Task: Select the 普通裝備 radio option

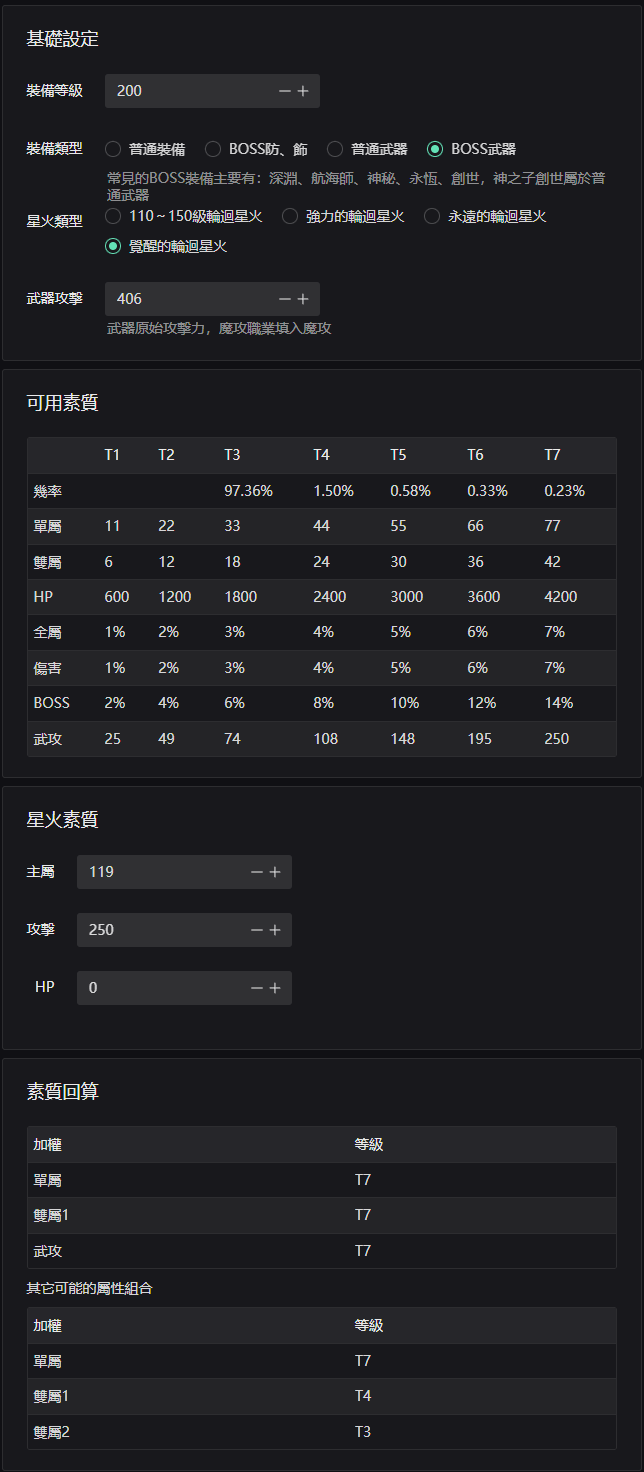Action: click(112, 148)
